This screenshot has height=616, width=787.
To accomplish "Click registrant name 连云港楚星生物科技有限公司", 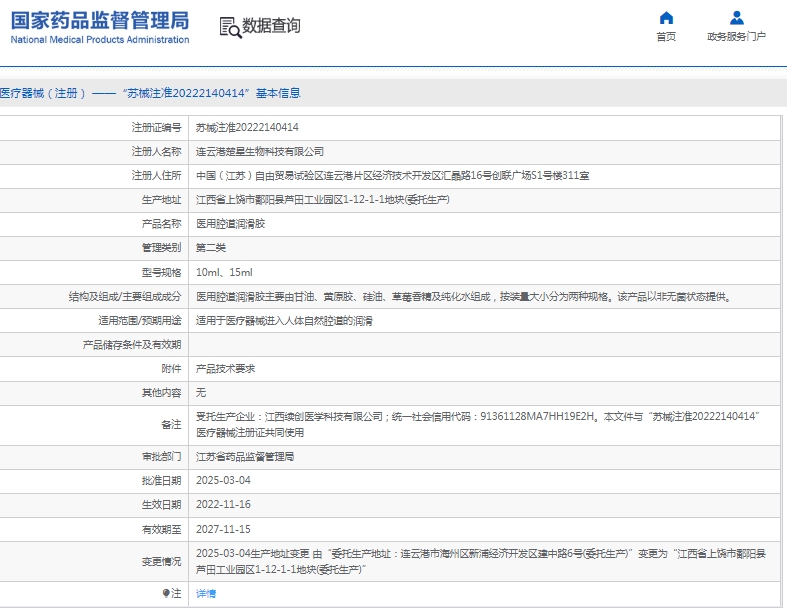I will coord(259,152).
